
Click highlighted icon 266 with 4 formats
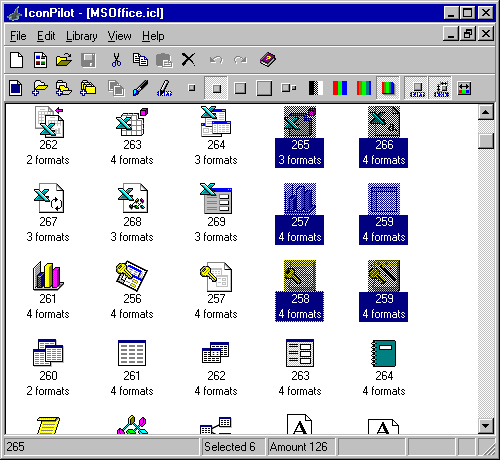[384, 136]
